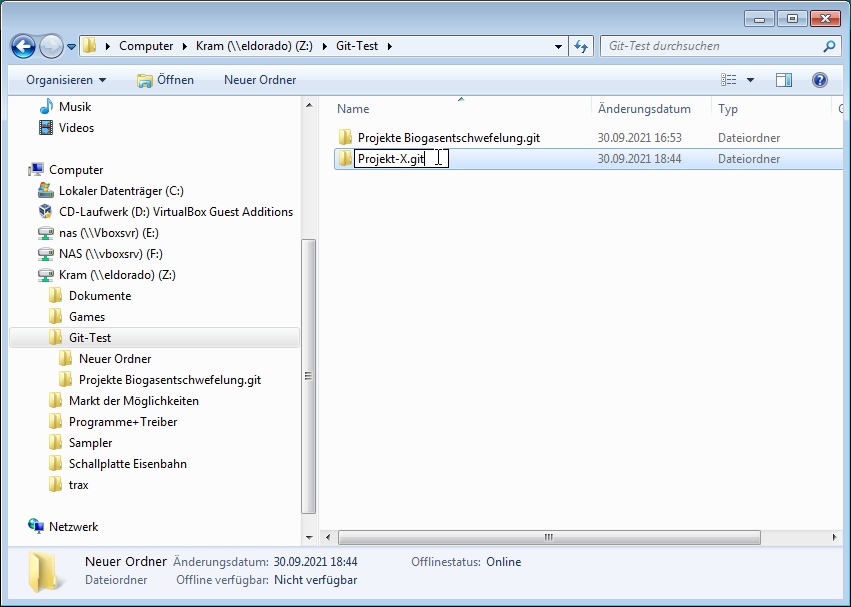
Task: Click the navigation pane scroll down arrow
Action: pyautogui.click(x=309, y=538)
